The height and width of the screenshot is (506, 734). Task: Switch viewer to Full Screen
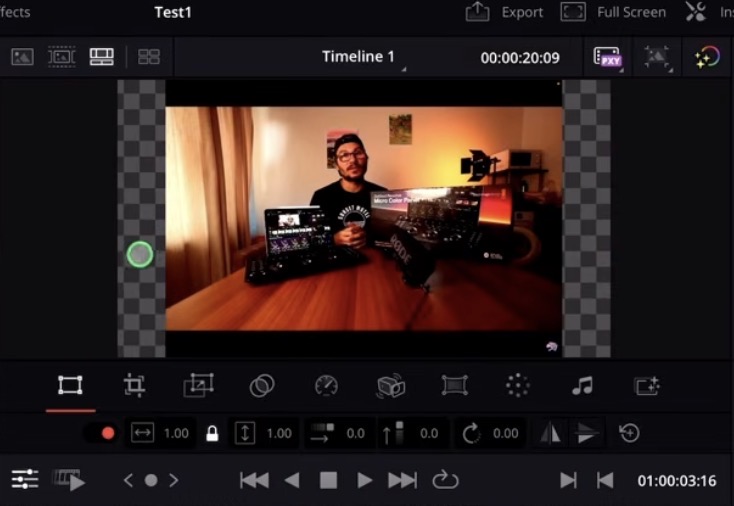(x=613, y=12)
